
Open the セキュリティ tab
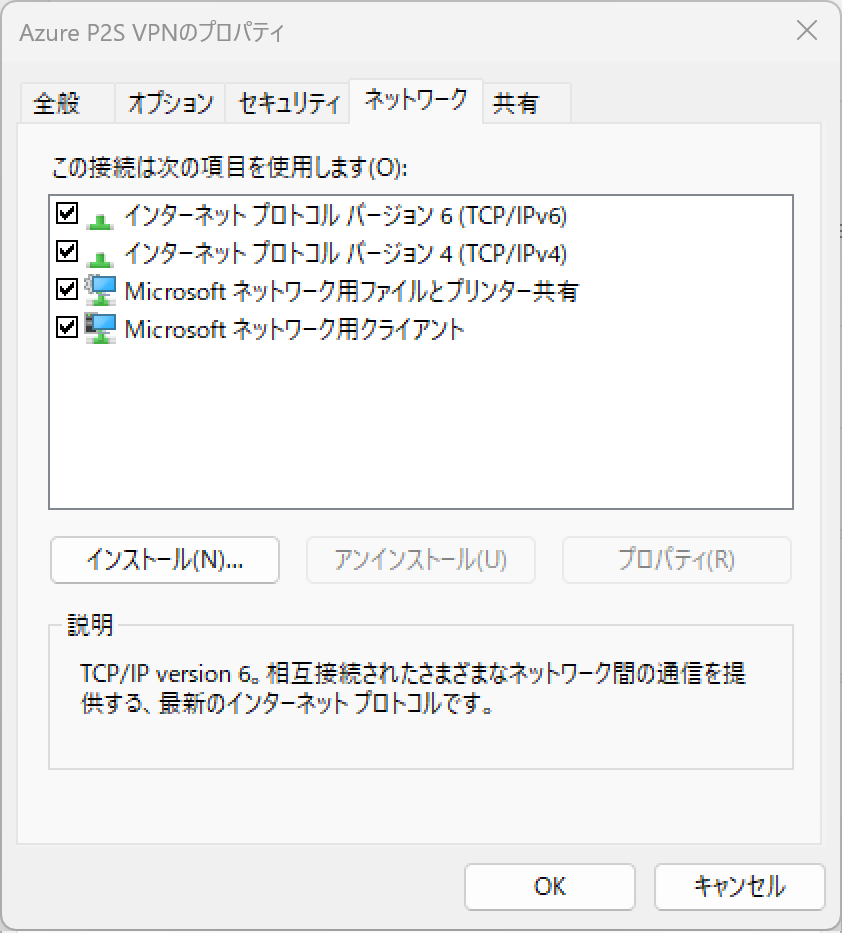[287, 104]
